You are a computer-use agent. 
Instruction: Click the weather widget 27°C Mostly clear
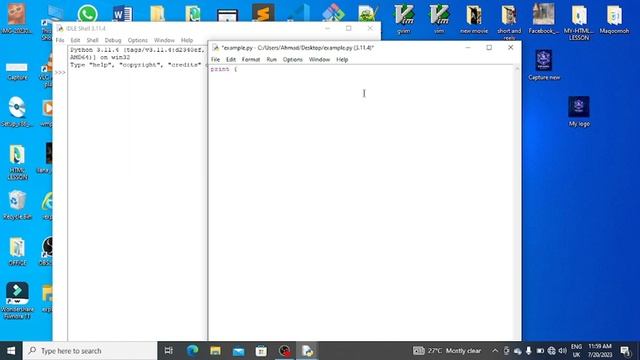pos(447,351)
